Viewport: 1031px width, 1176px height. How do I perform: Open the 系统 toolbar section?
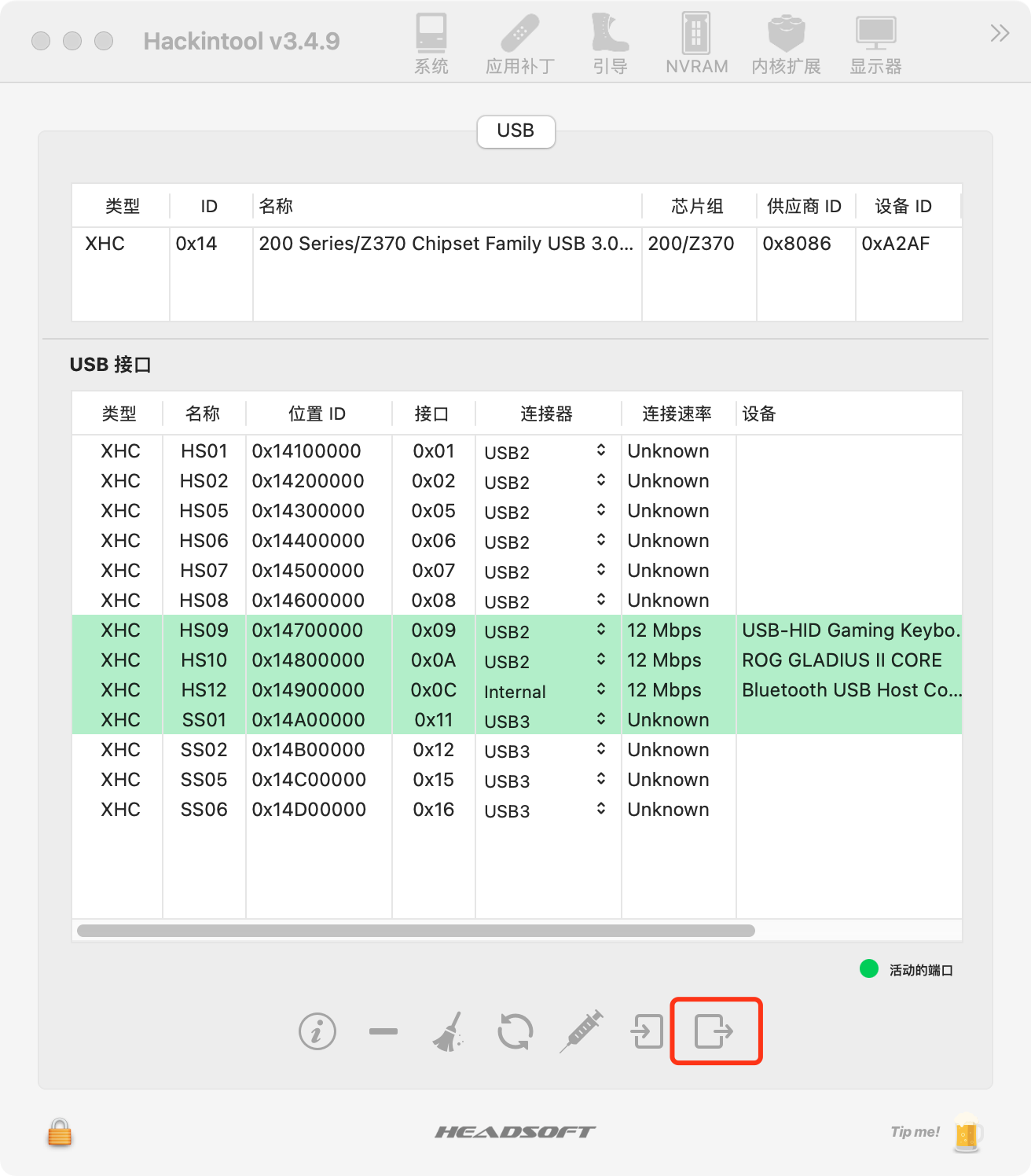click(x=431, y=44)
